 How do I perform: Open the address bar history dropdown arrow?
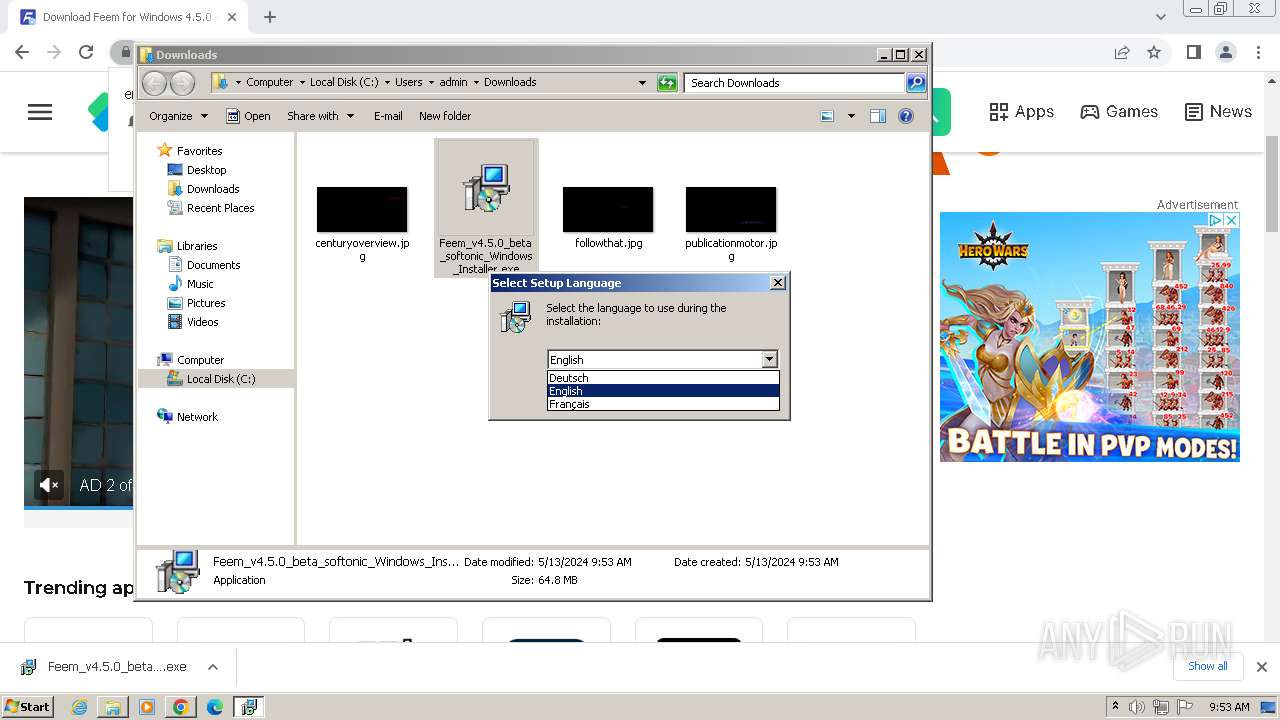tap(642, 83)
